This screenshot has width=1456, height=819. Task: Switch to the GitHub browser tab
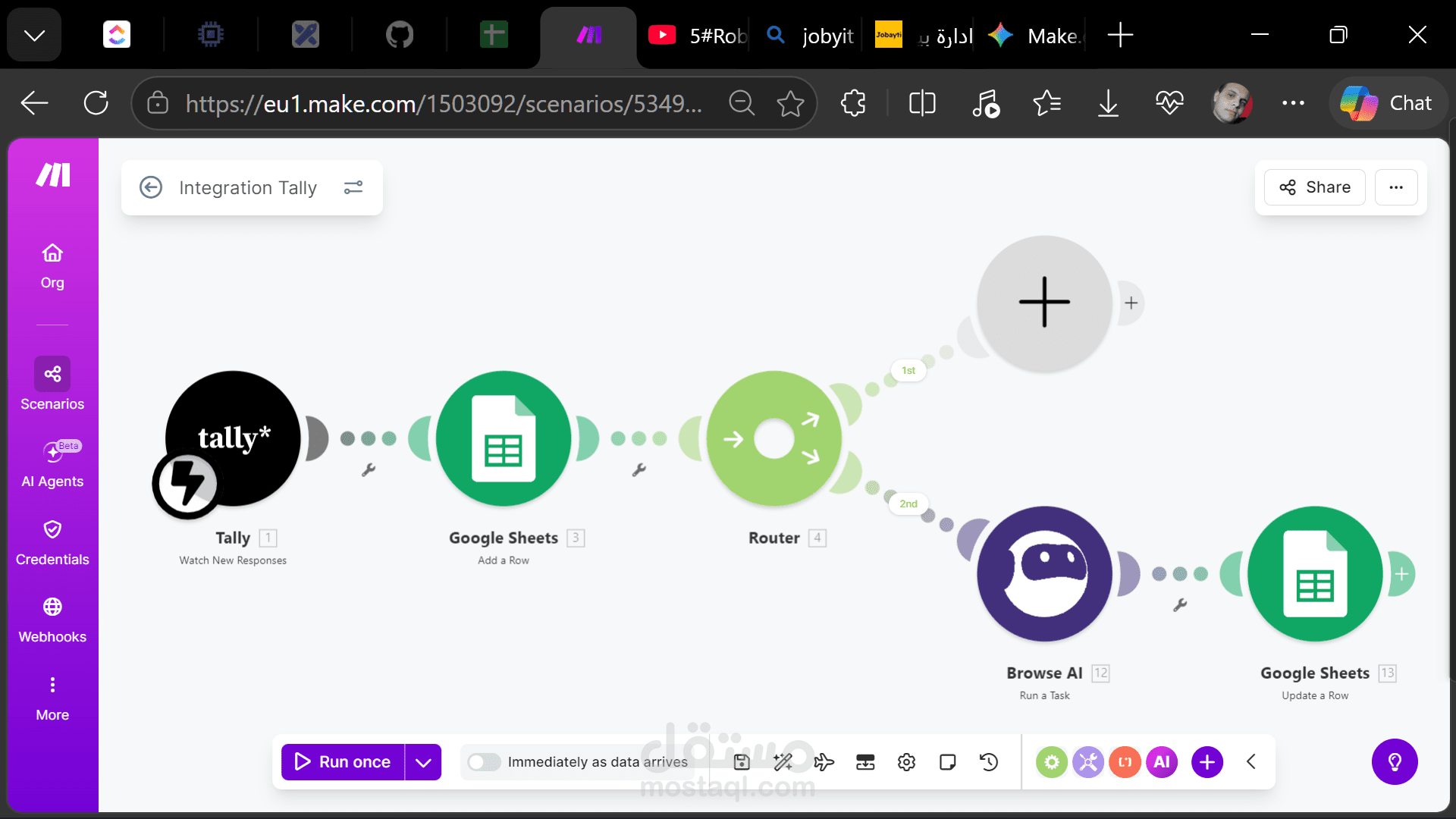400,35
